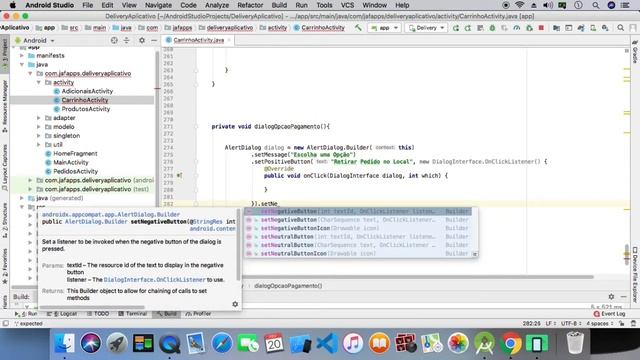Select AdicionaisActivity in project tree
Image resolution: width=640 pixels, height=360 pixels.
point(87,91)
